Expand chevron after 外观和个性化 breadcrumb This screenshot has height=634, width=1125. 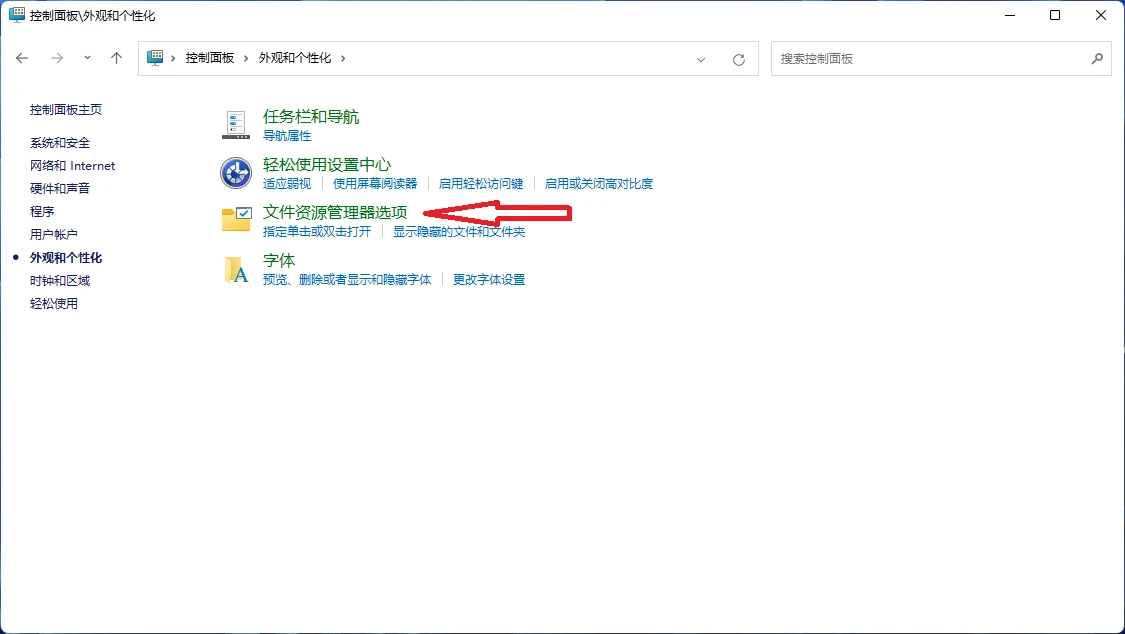tap(343, 58)
